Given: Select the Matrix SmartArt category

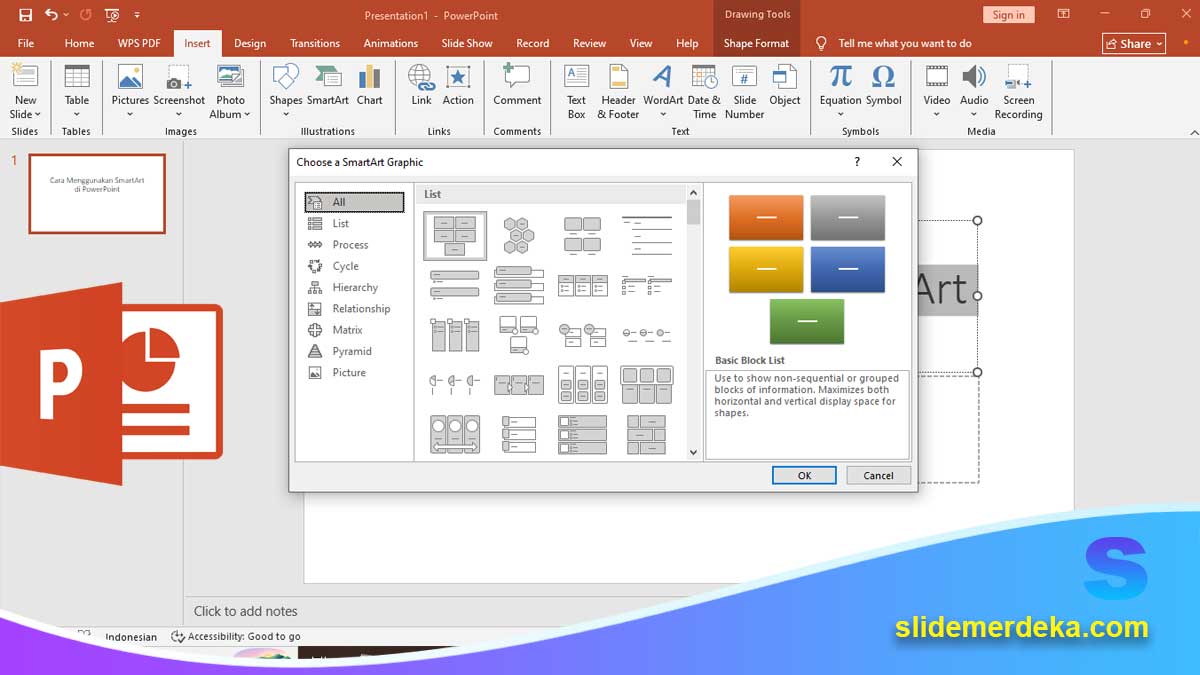Looking at the screenshot, I should point(354,330).
